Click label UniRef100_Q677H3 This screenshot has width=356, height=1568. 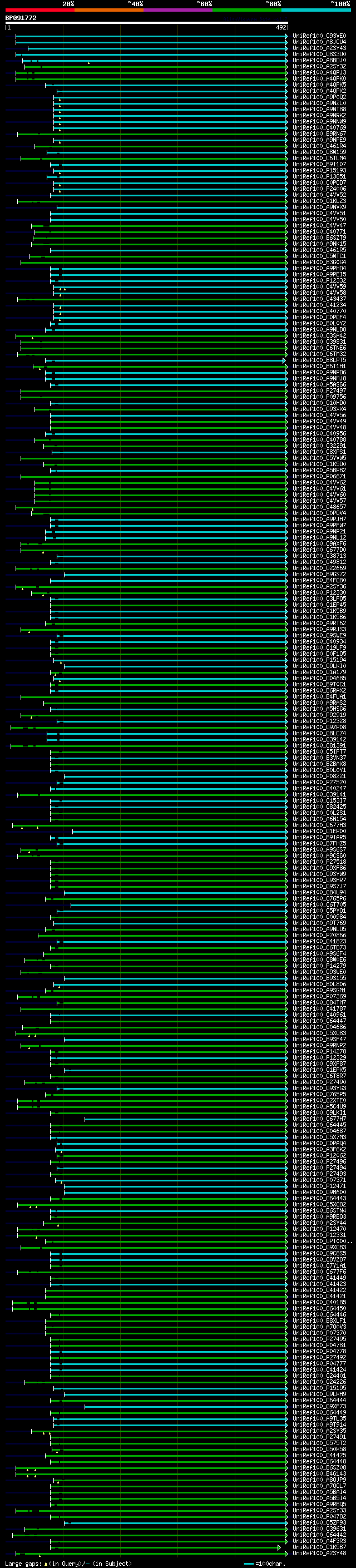319,825
